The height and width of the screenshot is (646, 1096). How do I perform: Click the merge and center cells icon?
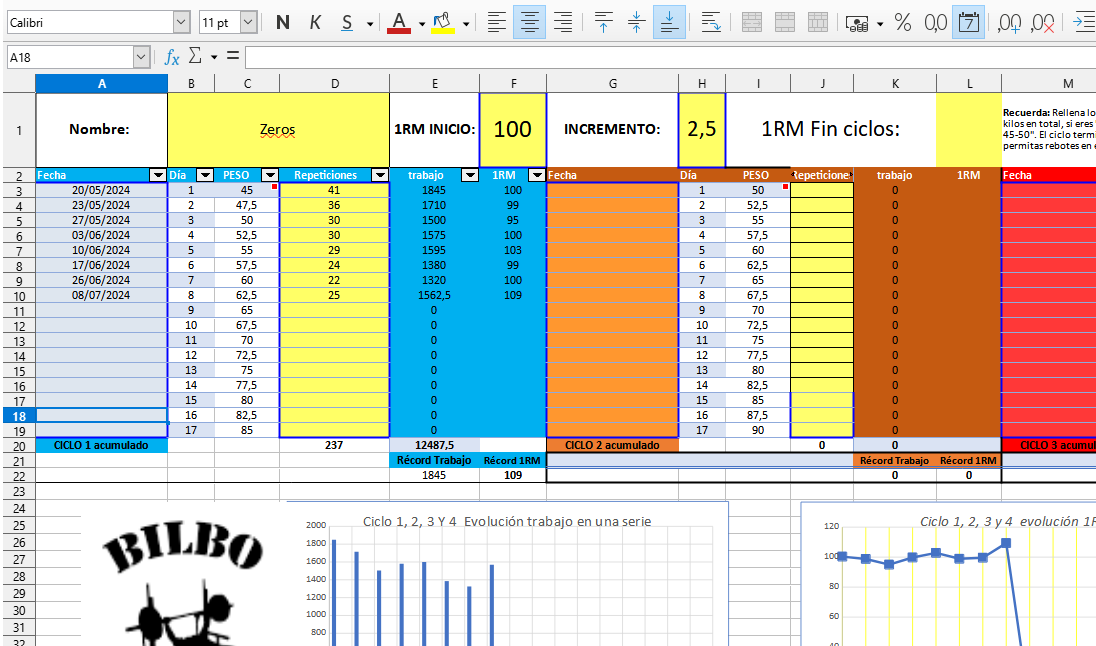pos(751,22)
